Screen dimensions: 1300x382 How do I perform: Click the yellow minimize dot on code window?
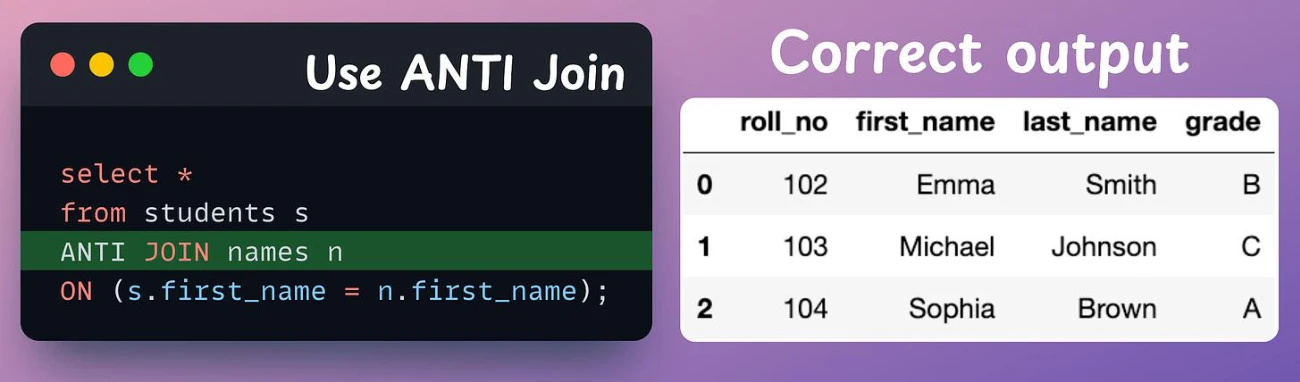102,65
